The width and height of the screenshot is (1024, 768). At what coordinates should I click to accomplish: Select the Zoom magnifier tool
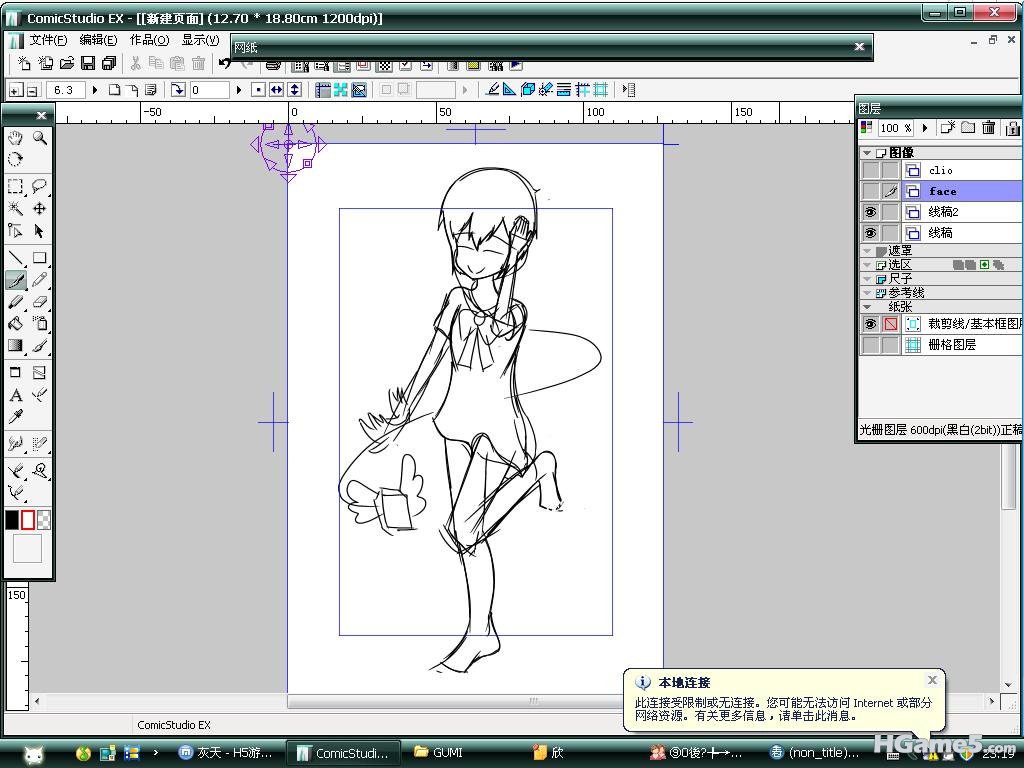coord(40,138)
